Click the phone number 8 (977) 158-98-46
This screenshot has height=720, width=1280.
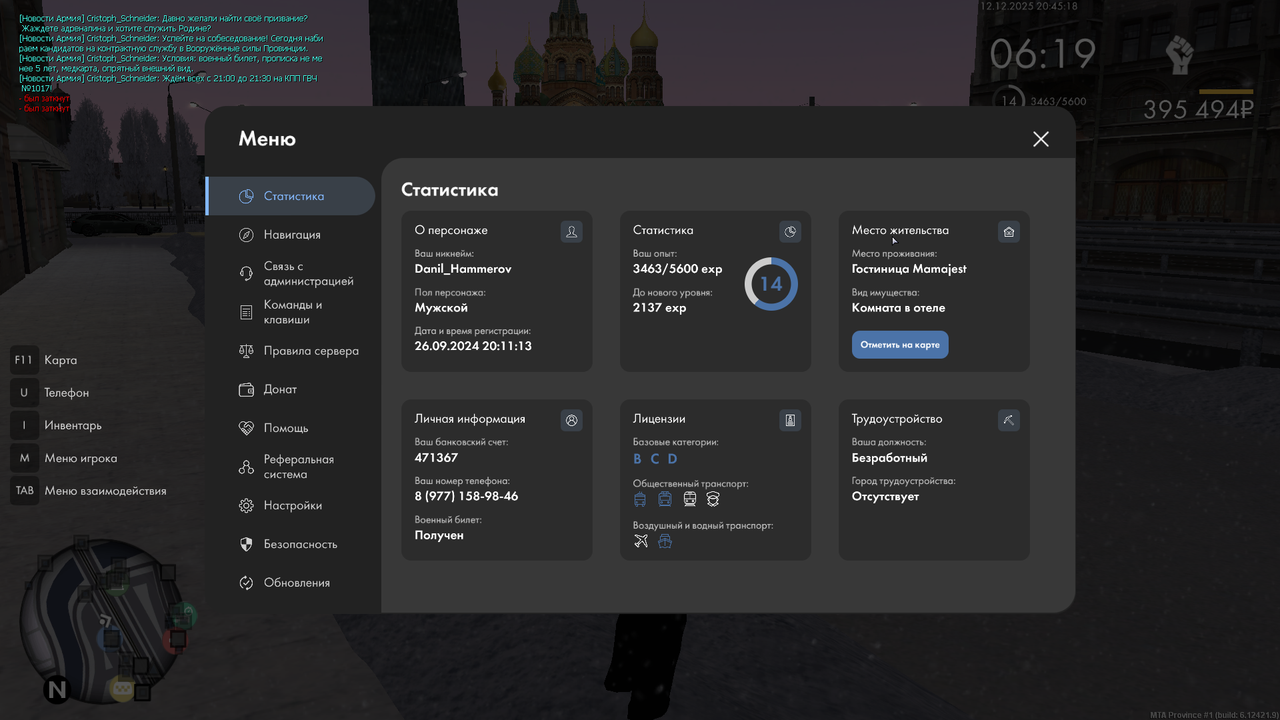[466, 496]
